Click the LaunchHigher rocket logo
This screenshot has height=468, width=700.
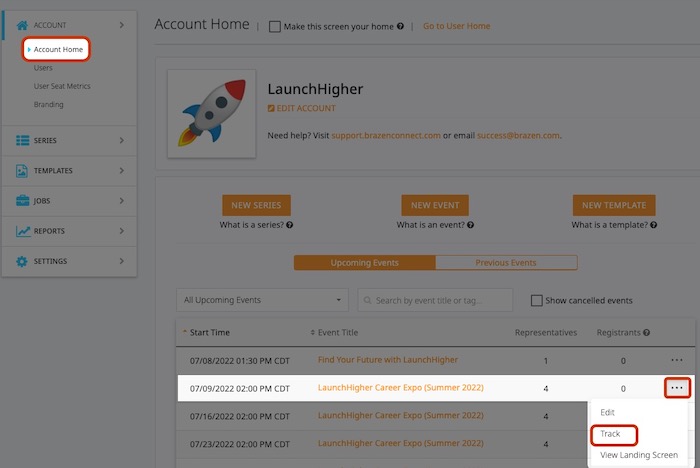(212, 113)
